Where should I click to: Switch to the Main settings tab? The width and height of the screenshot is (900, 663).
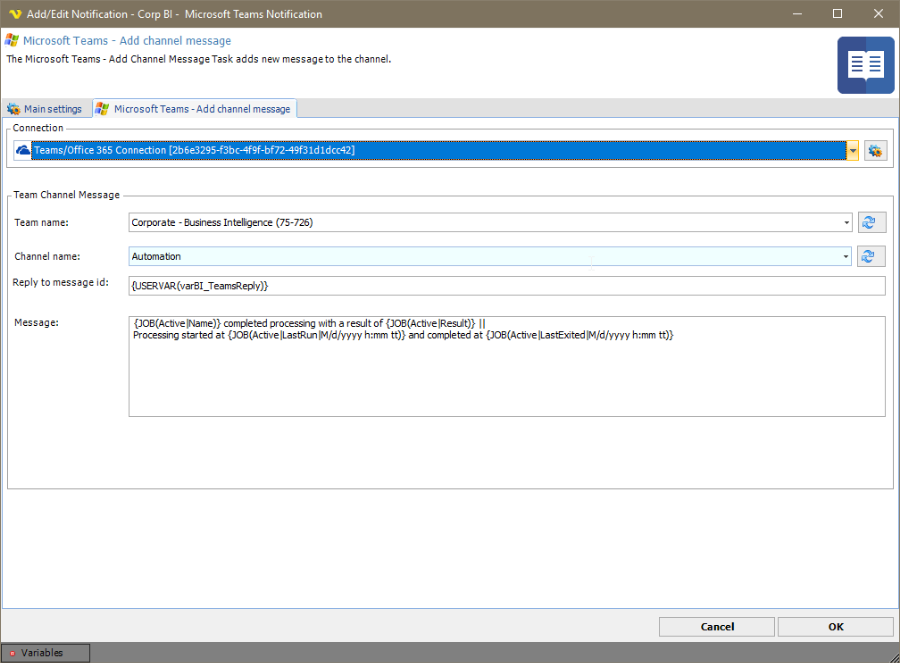46,109
